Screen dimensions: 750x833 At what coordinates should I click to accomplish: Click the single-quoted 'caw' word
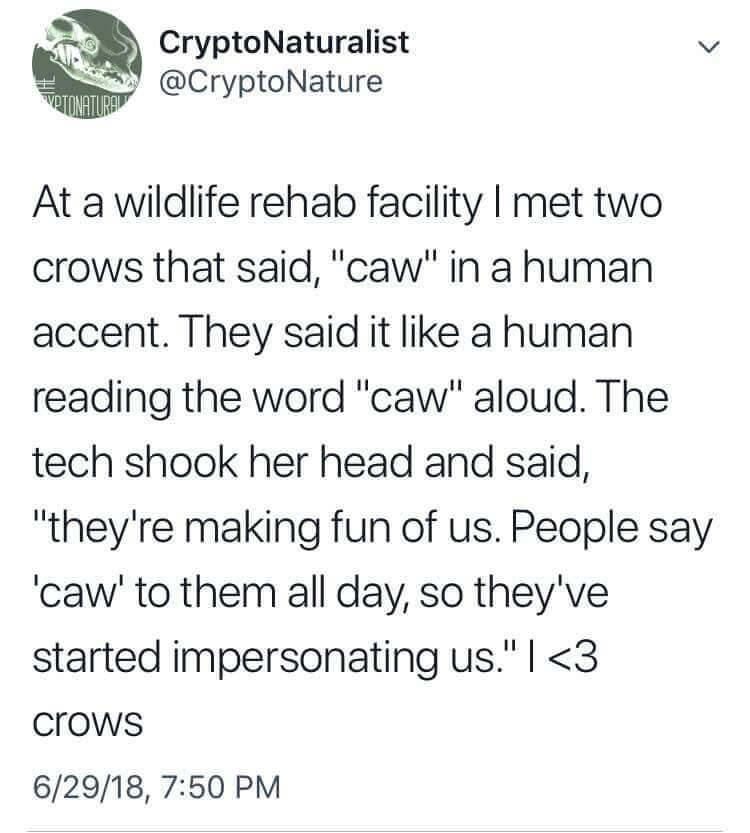(x=81, y=593)
